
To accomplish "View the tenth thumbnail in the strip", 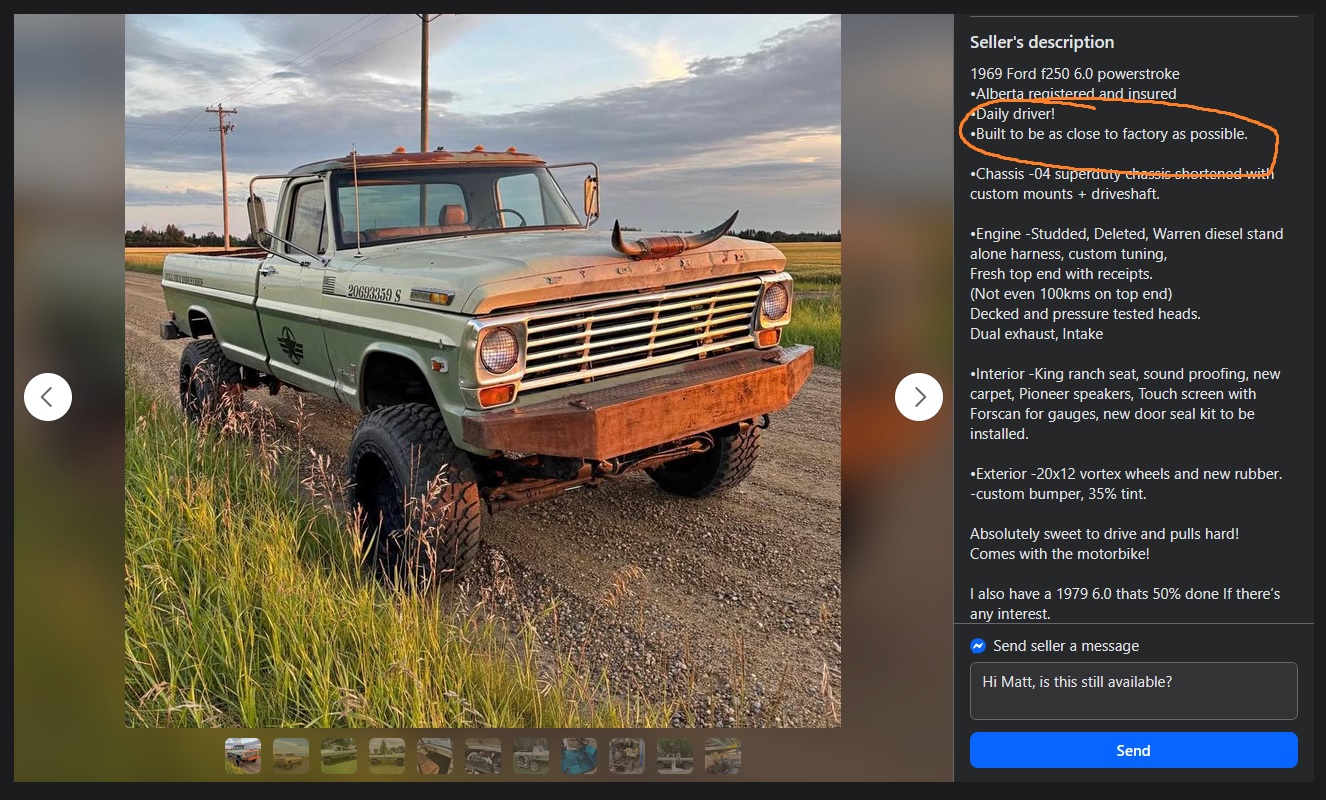I will (675, 756).
